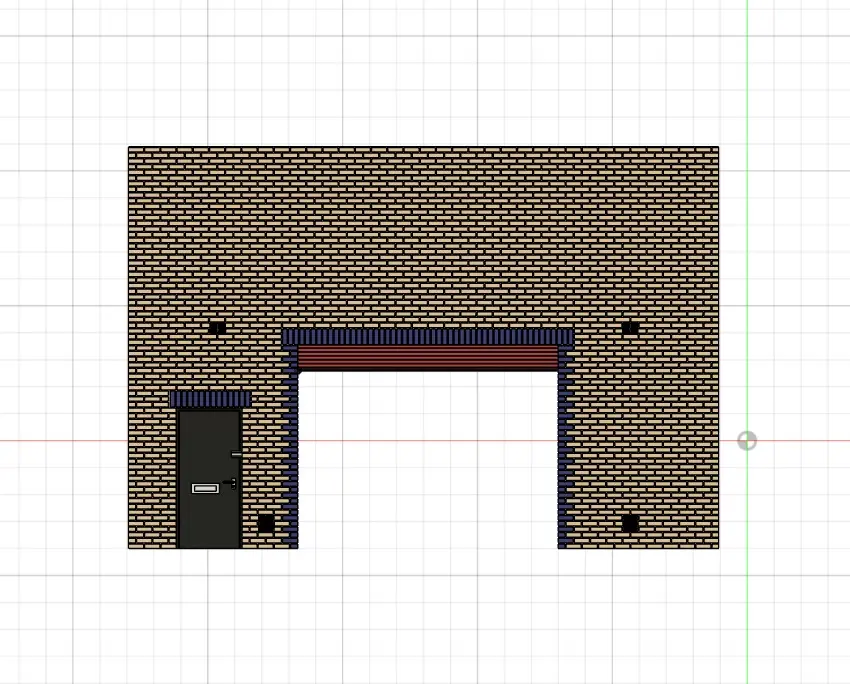The image size is (850, 684).
Task: Click the gray origin point marker
Action: 747,441
